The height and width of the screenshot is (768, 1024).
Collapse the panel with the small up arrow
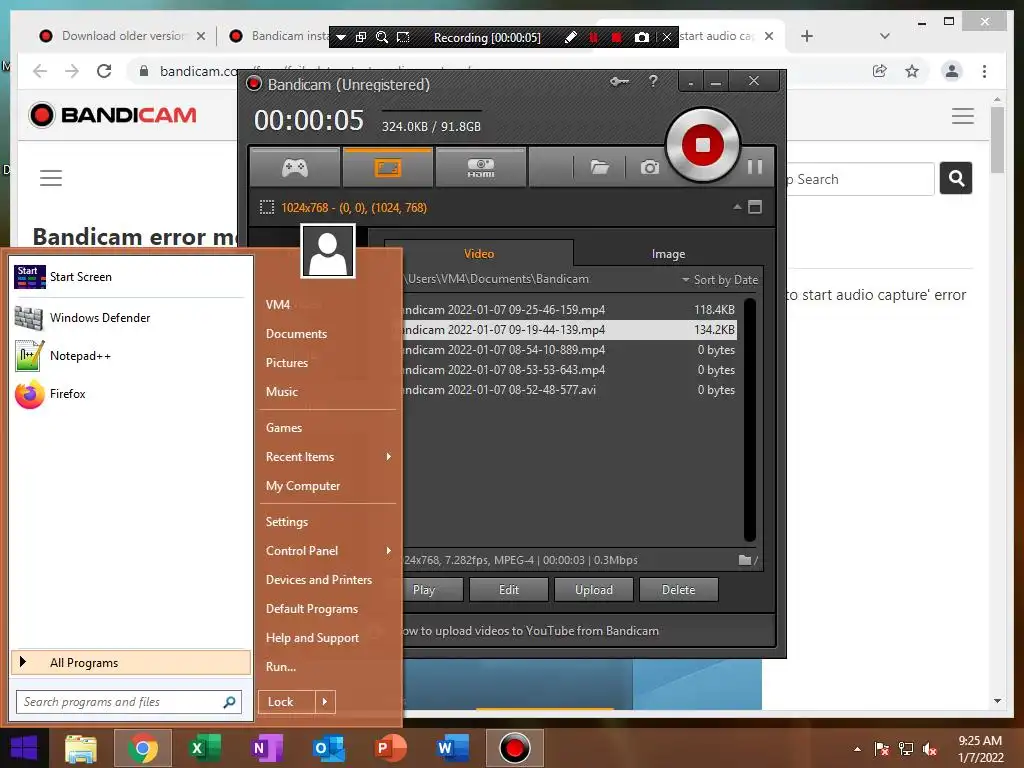tap(737, 207)
